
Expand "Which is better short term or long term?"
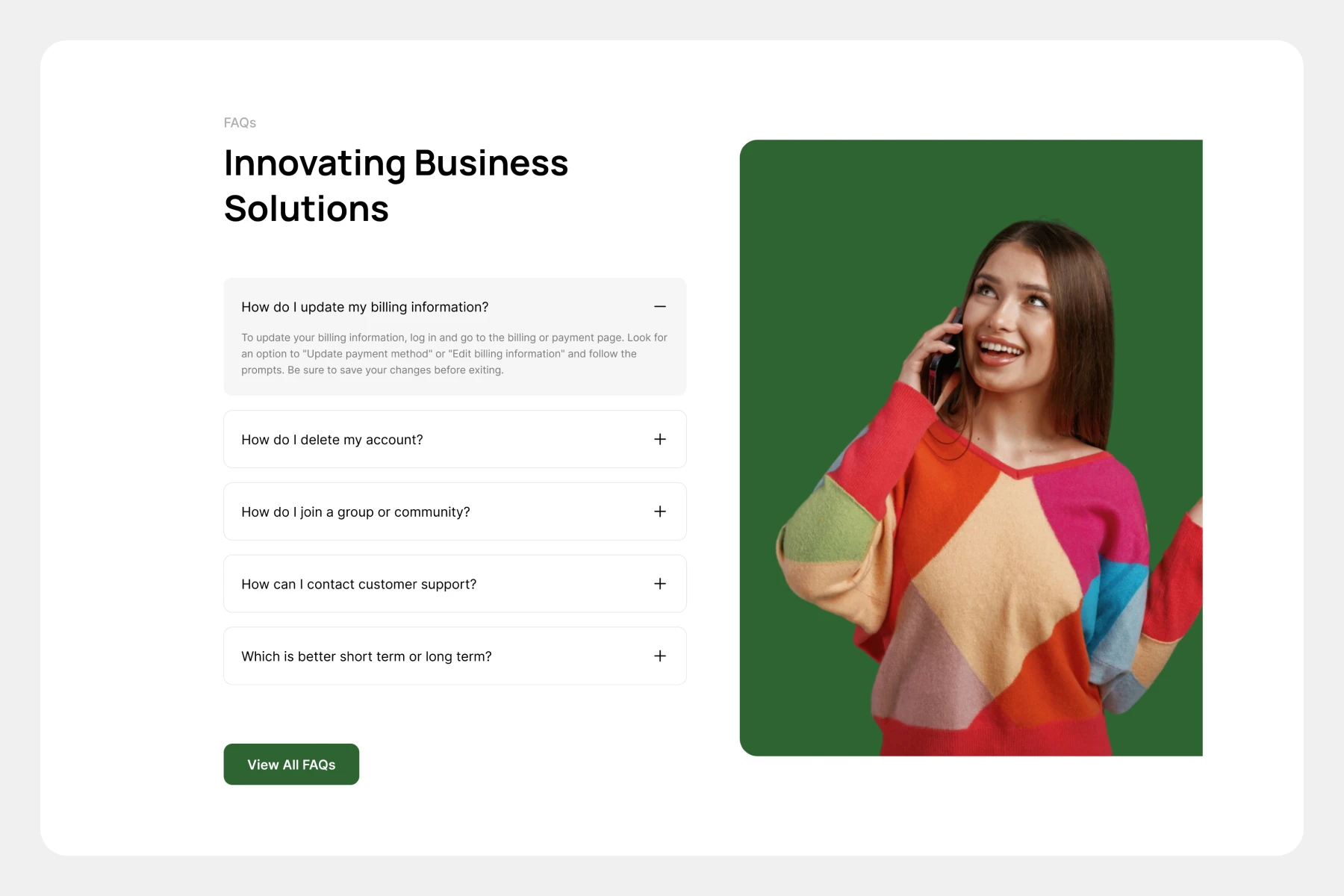[367, 656]
